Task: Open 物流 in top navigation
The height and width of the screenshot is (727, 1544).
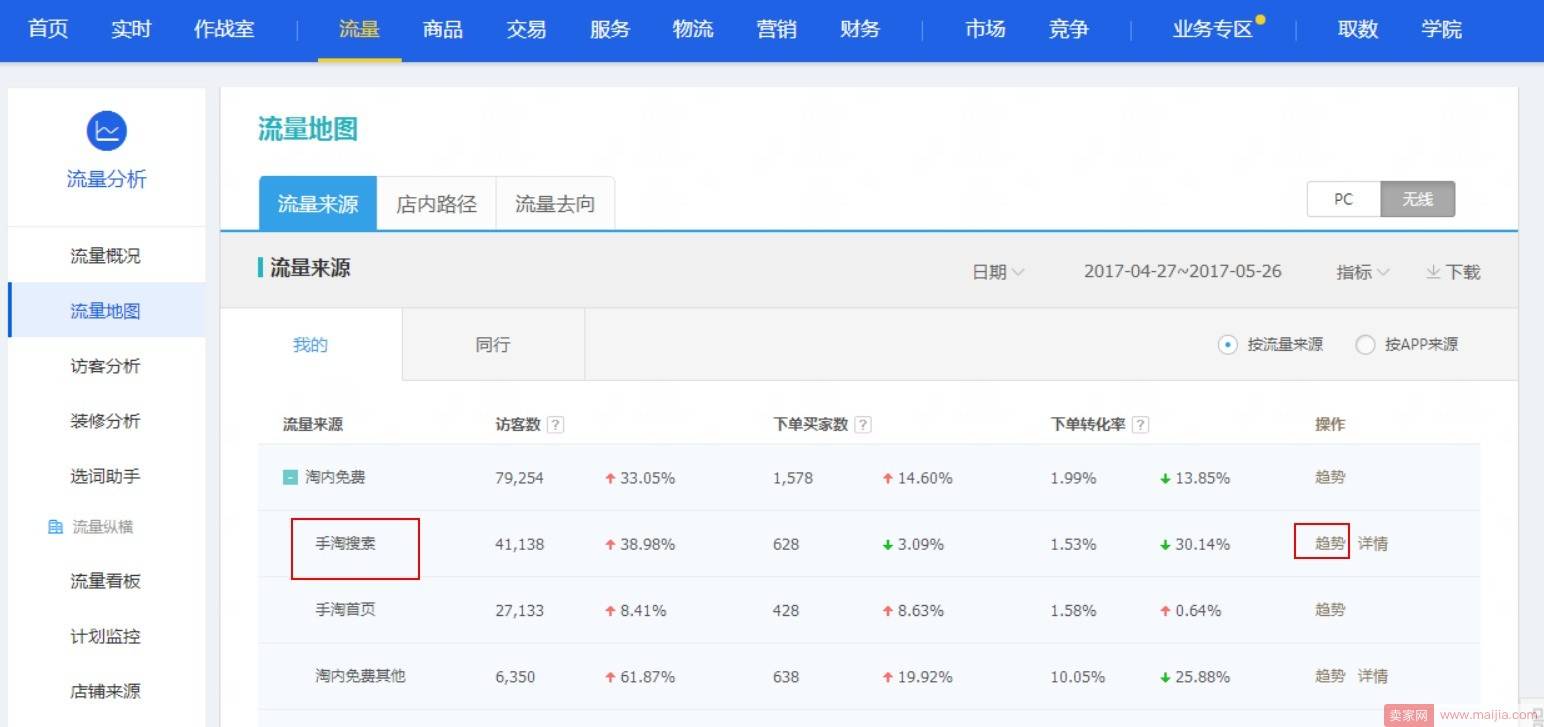Action: [x=693, y=29]
